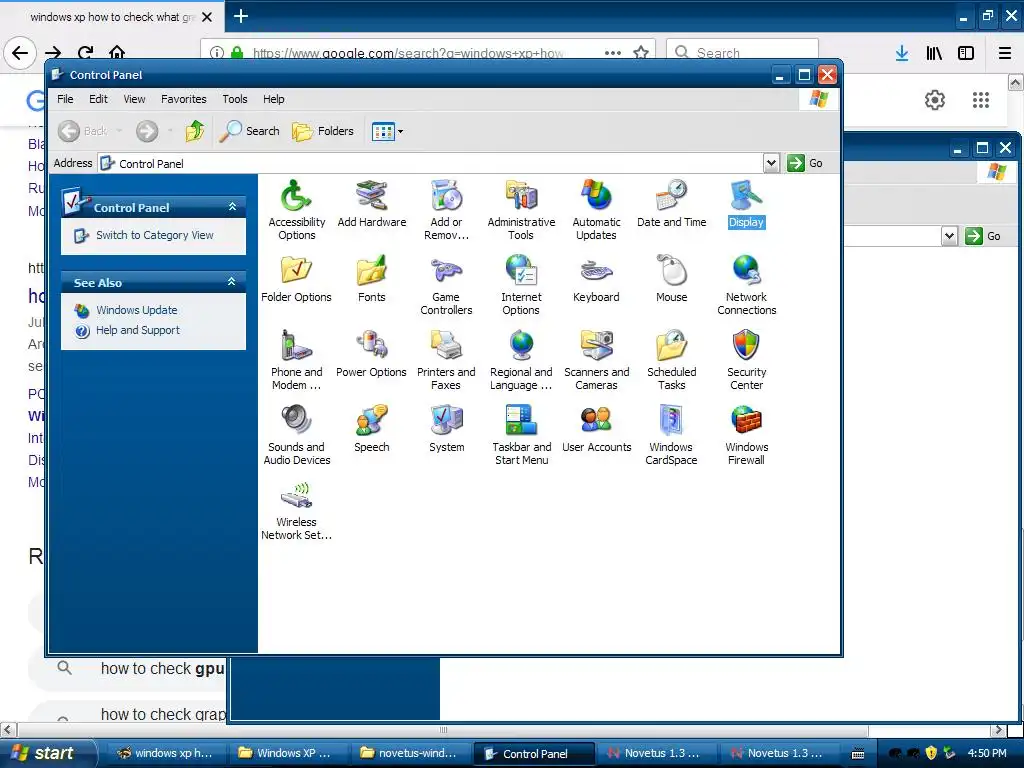Open Game Controllers icon
The width and height of the screenshot is (1024, 768).
point(446,285)
